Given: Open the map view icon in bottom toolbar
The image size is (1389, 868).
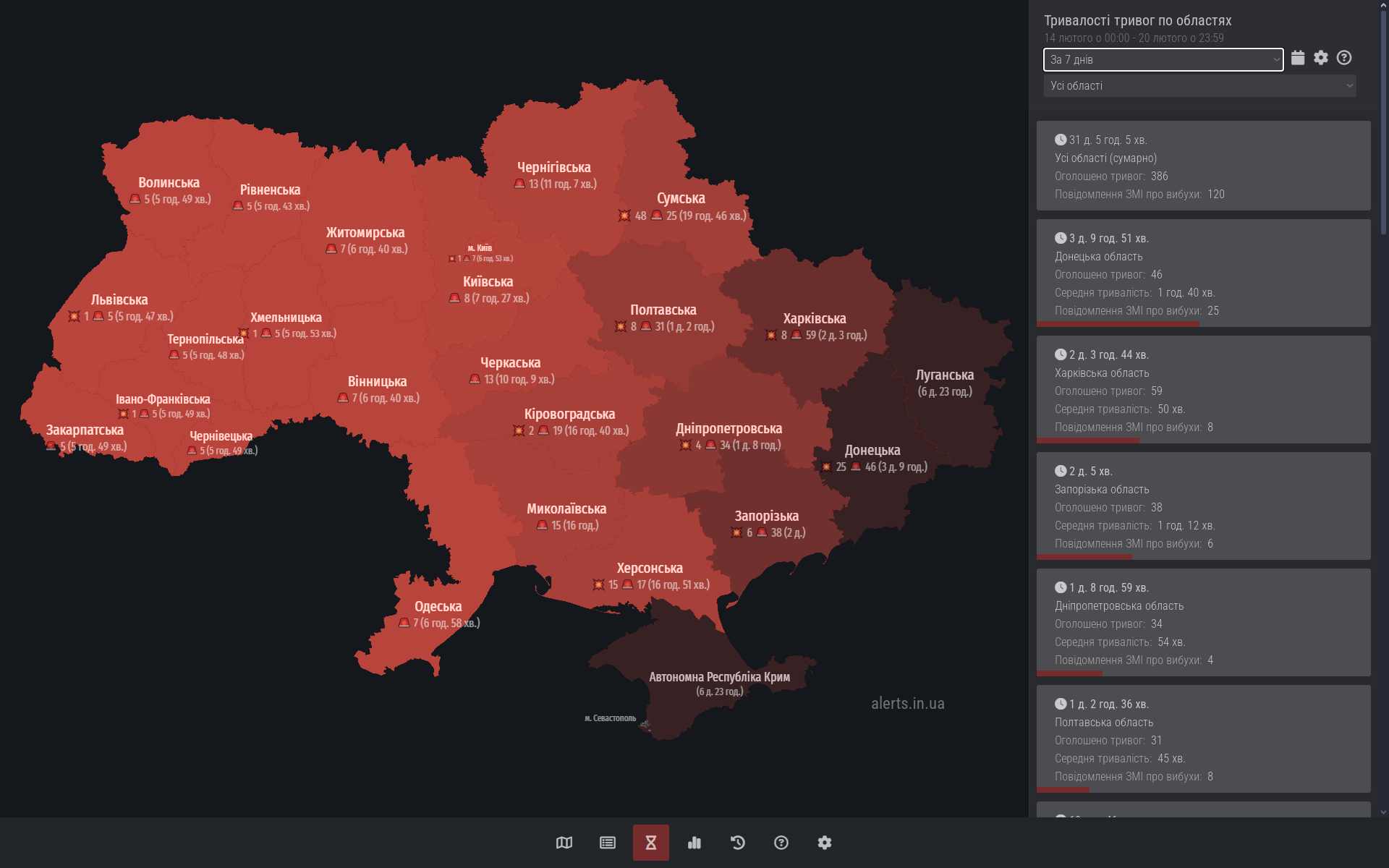Looking at the screenshot, I should pyautogui.click(x=564, y=843).
